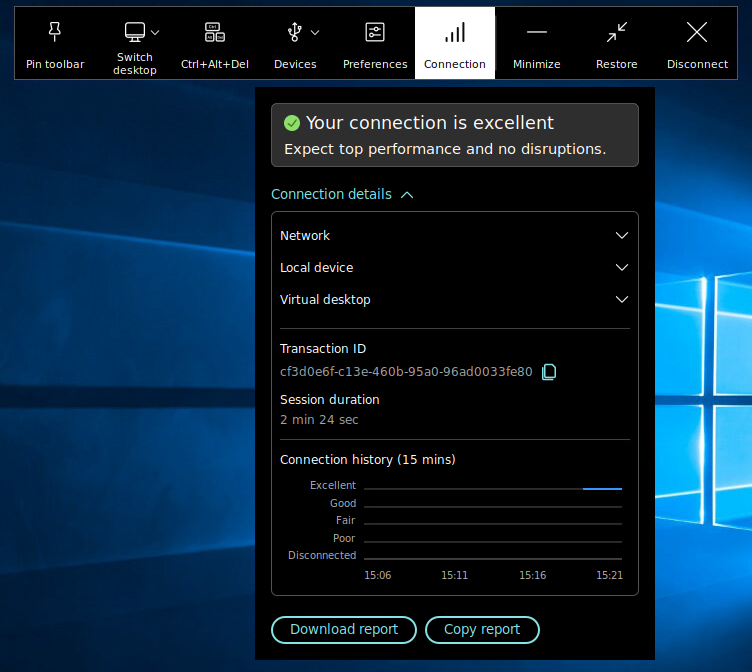Click the transaction ID text
The image size is (752, 672).
(406, 372)
